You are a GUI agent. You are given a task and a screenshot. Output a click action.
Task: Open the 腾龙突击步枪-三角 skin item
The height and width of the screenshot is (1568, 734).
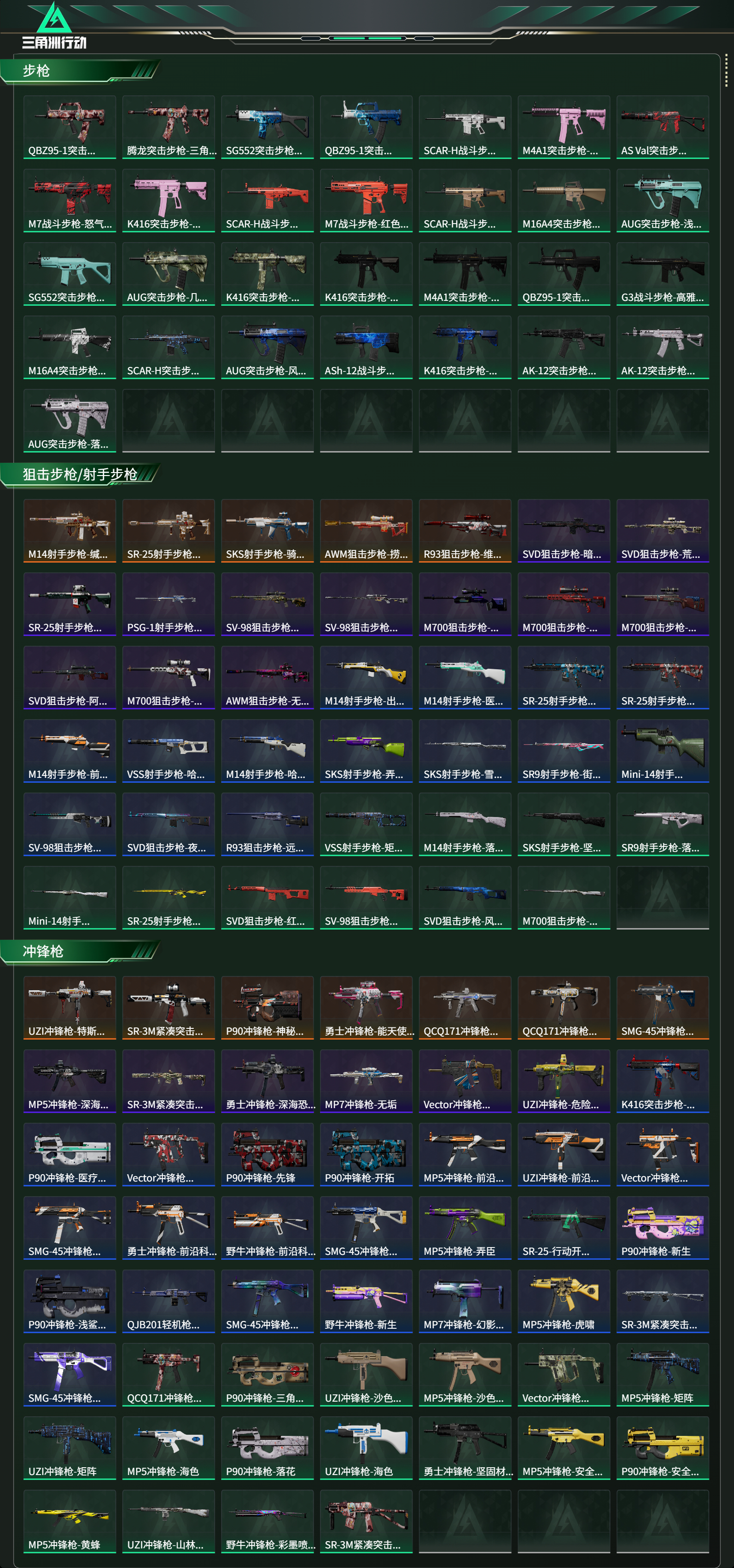click(x=169, y=127)
